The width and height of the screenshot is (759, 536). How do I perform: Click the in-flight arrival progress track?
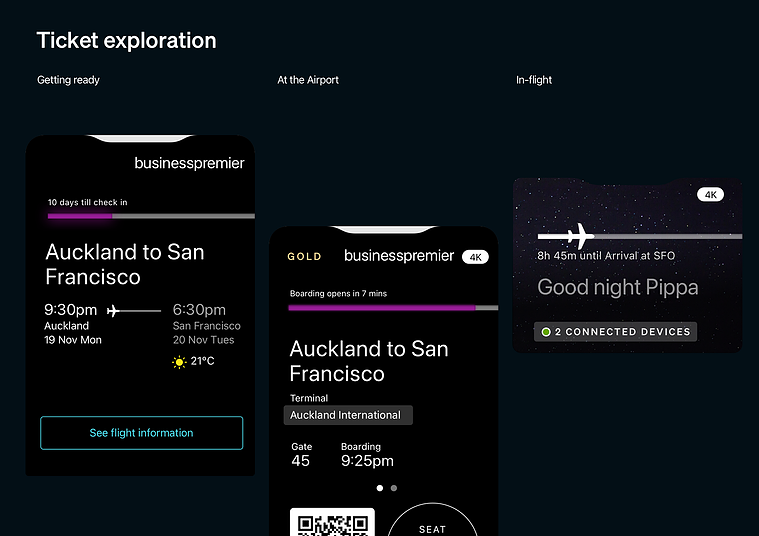[639, 236]
